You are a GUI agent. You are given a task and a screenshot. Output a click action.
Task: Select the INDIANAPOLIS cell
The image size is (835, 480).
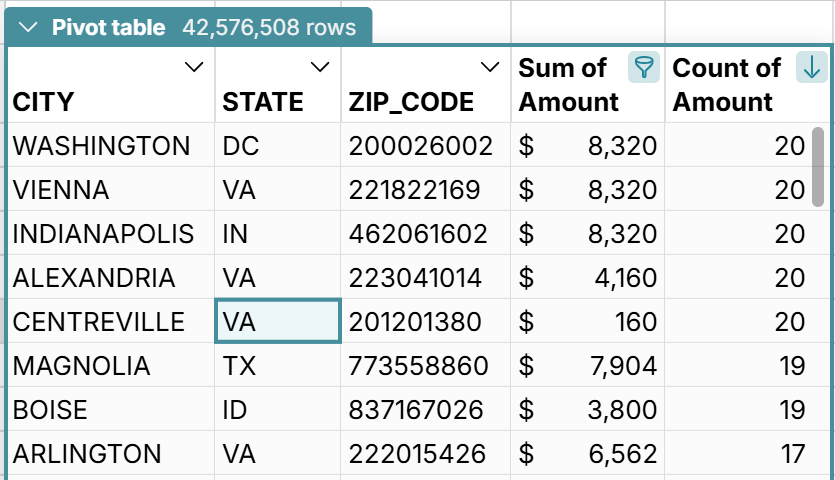(103, 234)
